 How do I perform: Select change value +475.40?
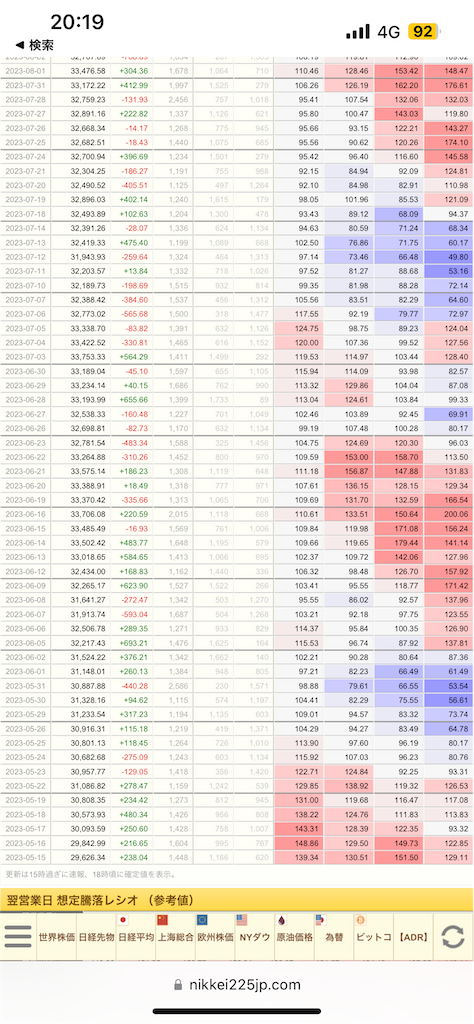point(134,242)
